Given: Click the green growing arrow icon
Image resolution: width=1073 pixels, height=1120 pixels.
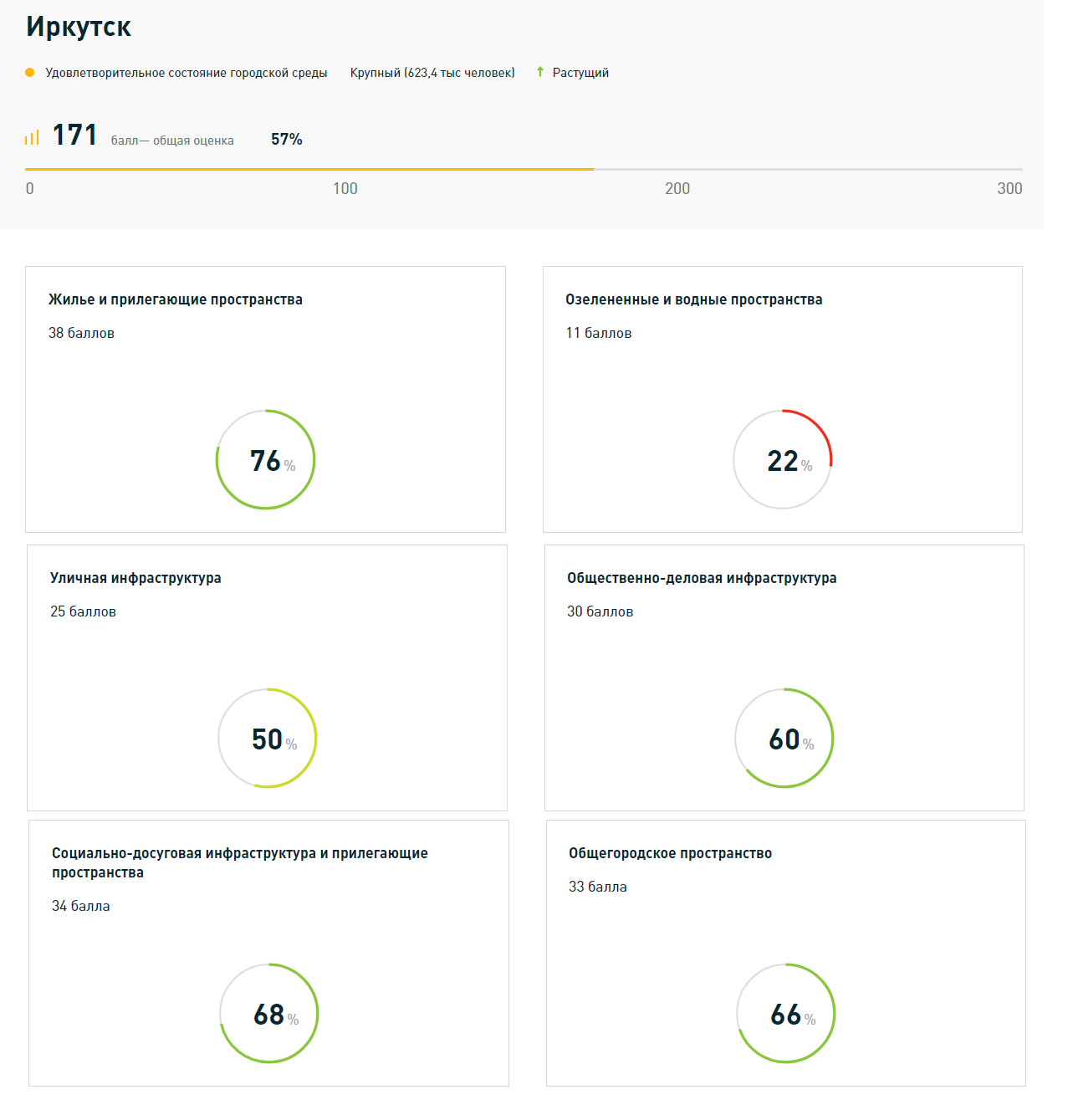Looking at the screenshot, I should 540,72.
